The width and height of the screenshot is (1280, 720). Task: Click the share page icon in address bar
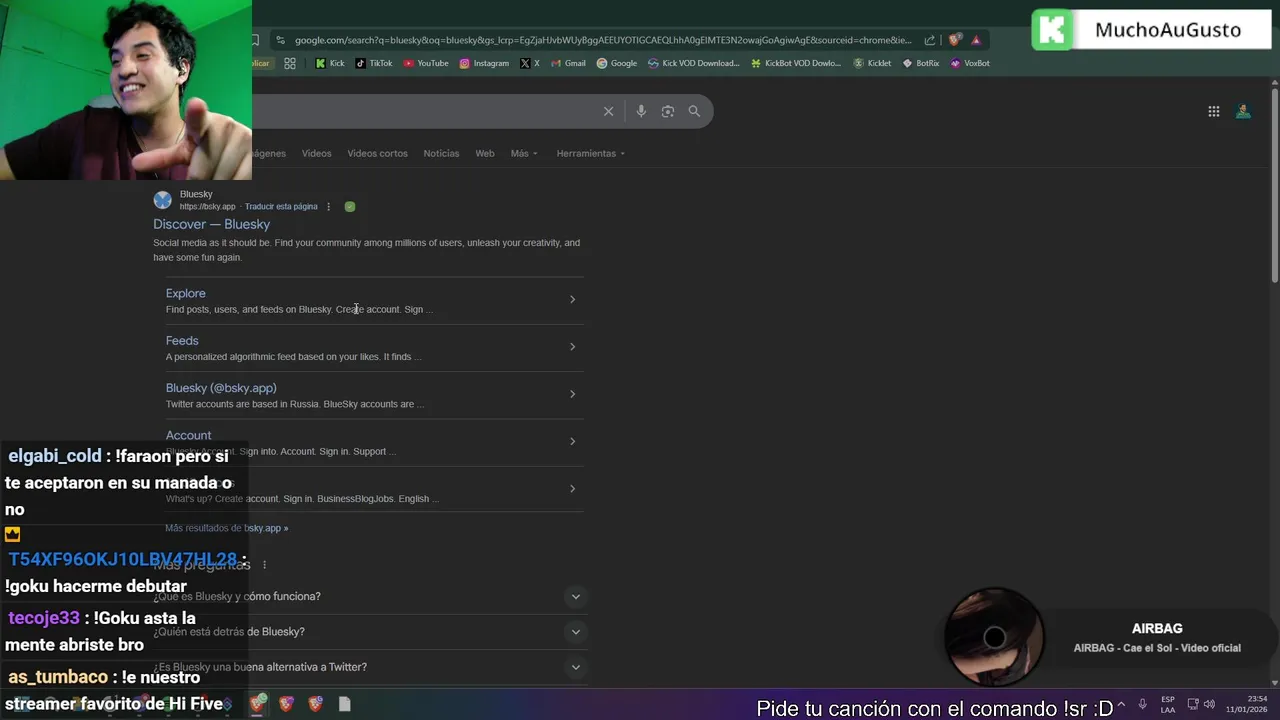[930, 40]
